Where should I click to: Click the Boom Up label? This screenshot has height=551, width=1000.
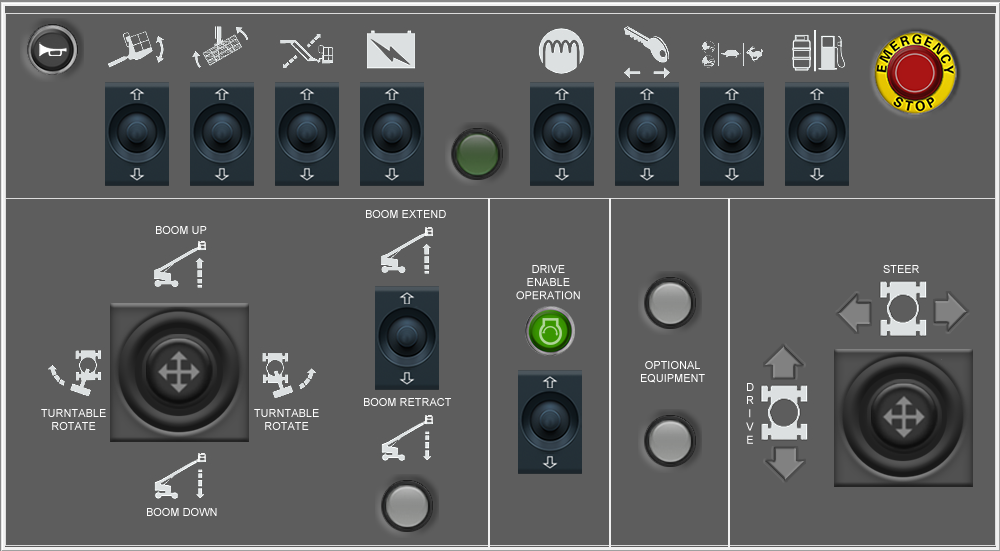[181, 230]
